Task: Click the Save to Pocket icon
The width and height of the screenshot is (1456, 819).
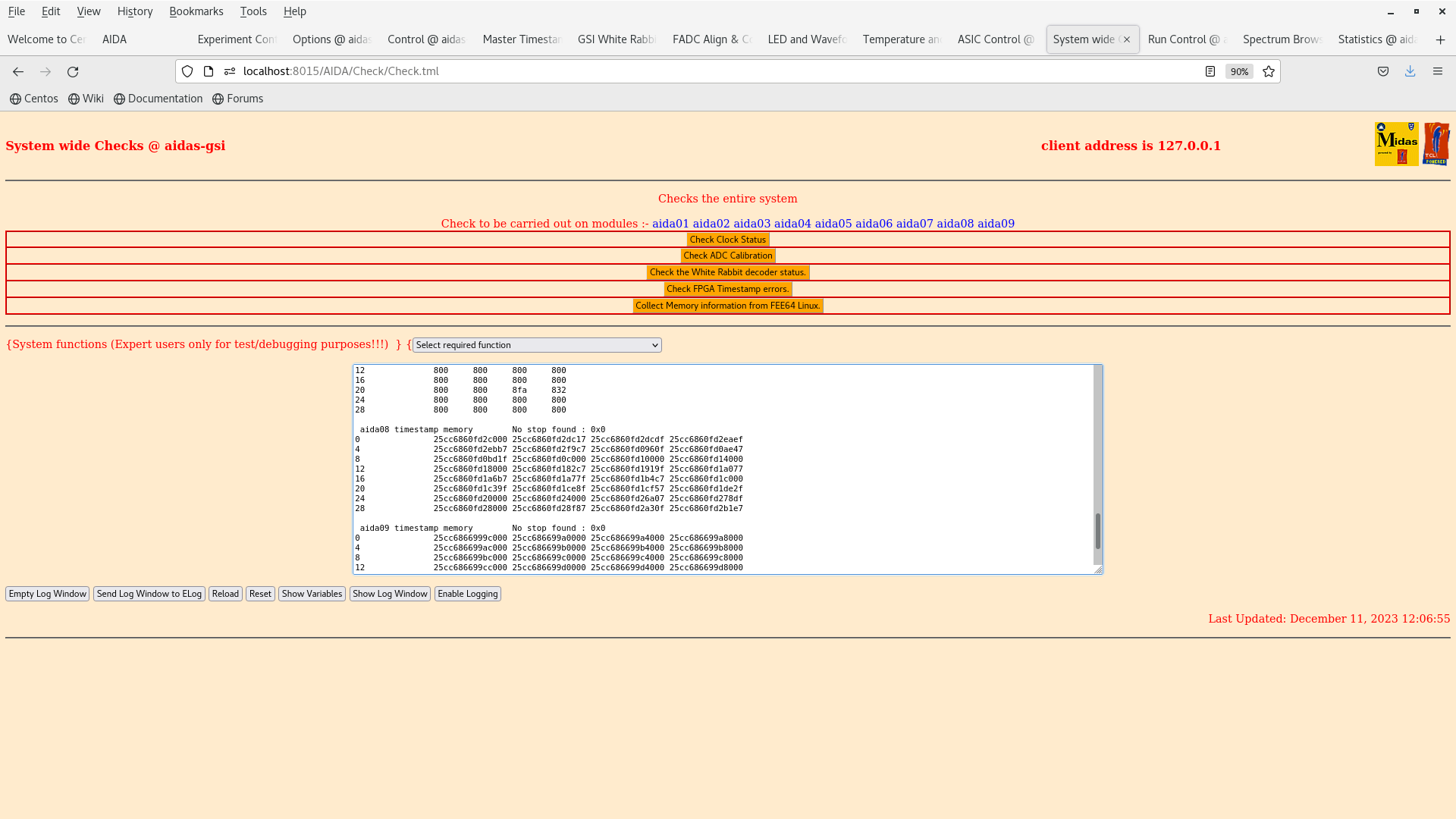Action: click(1383, 71)
